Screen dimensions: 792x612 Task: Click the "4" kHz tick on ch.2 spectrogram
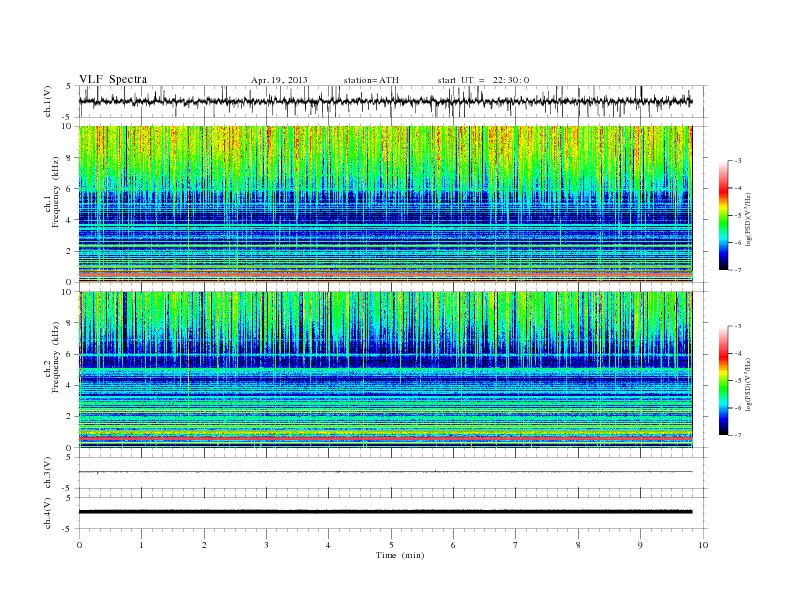[69, 385]
